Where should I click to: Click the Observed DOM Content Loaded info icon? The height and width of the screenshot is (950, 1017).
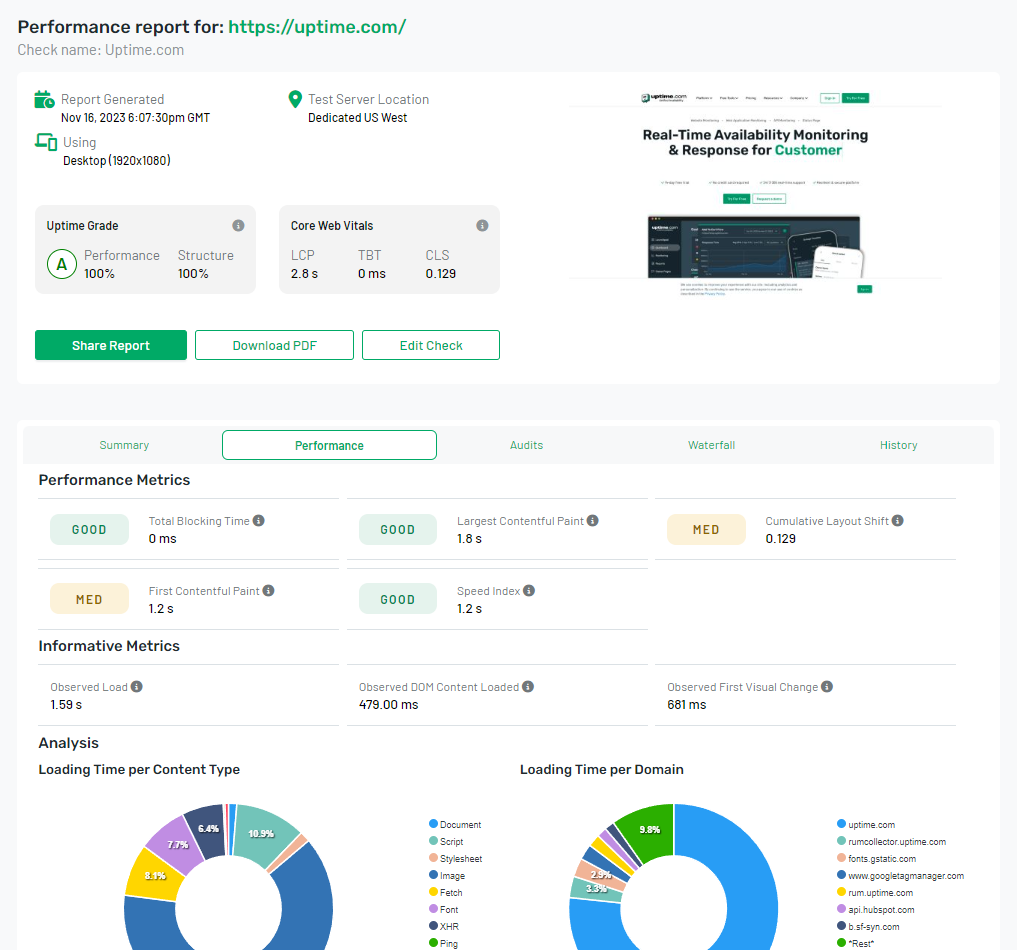526,686
